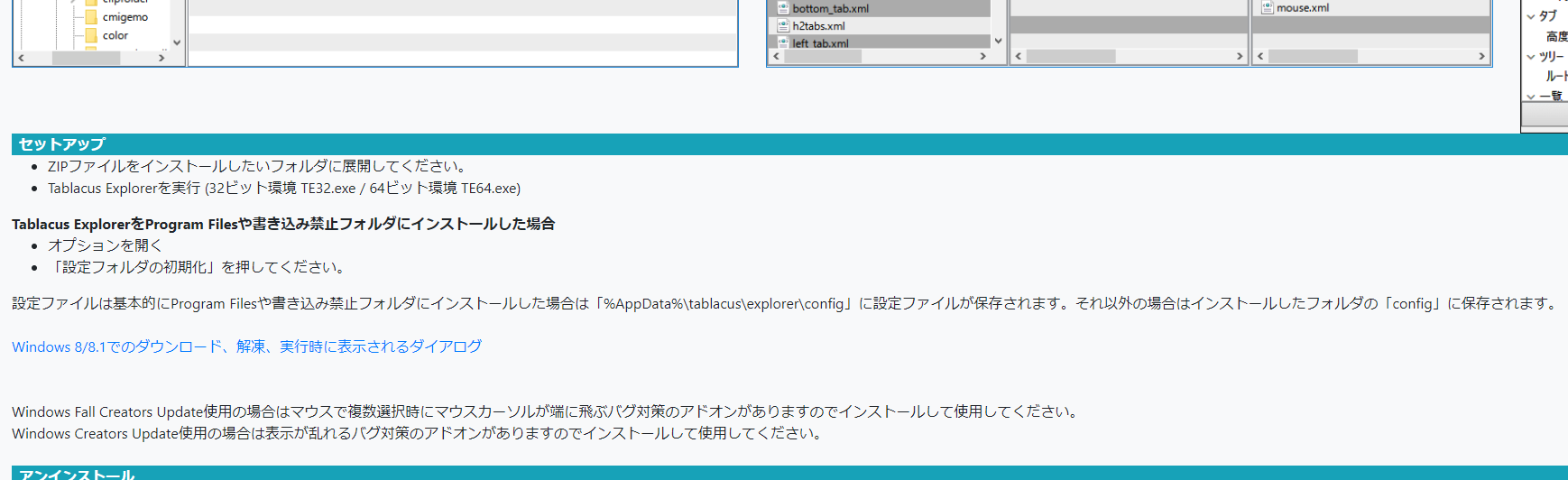Click left arrow of folder tree scrollbar
The width and height of the screenshot is (1568, 480).
coord(22,58)
